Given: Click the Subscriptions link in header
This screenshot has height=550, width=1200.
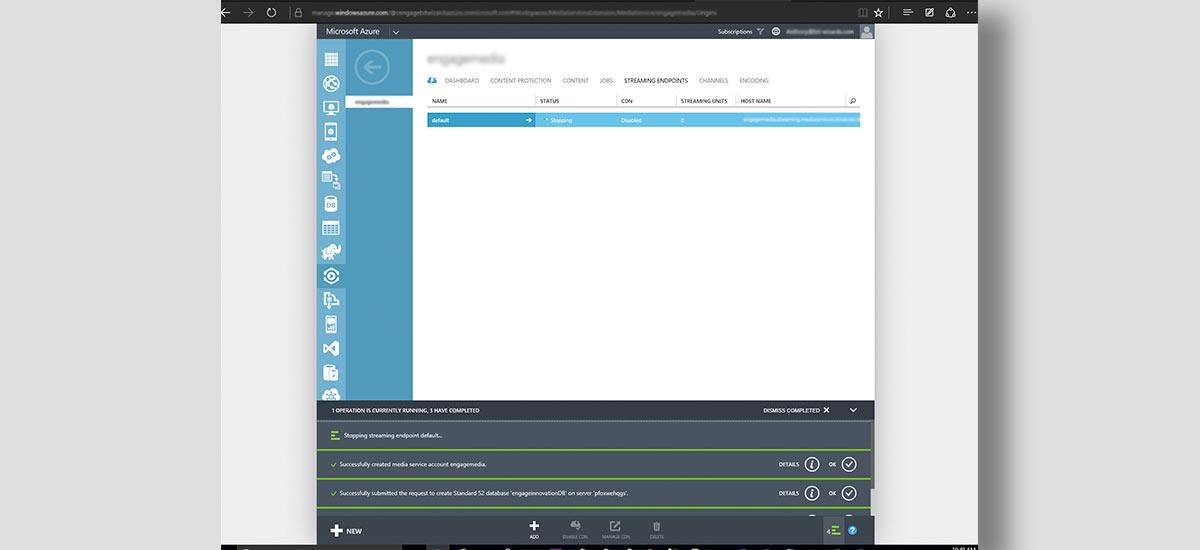Looking at the screenshot, I should pyautogui.click(x=735, y=32).
